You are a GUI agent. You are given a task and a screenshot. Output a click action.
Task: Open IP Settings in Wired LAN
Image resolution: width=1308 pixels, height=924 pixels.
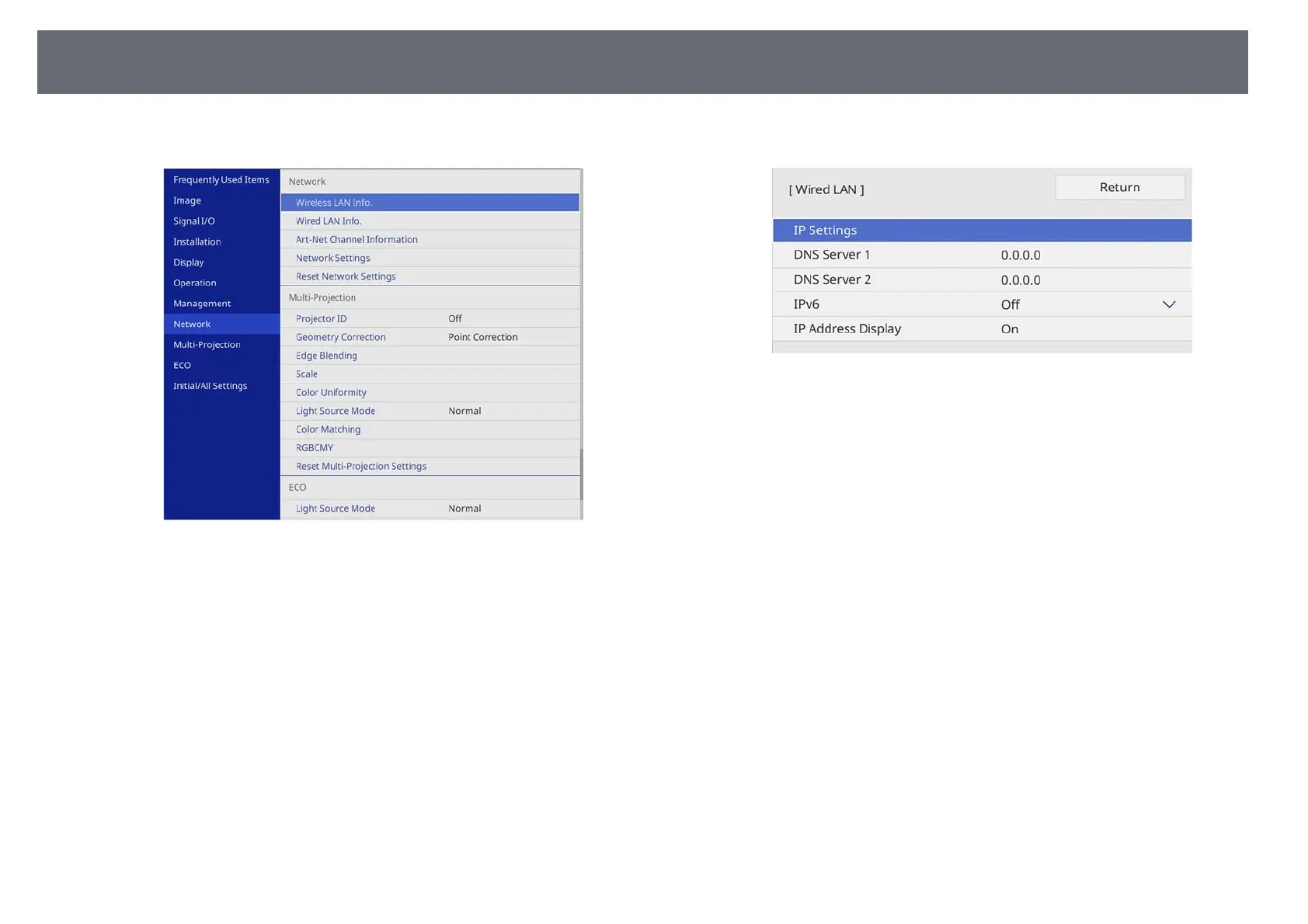tap(982, 230)
